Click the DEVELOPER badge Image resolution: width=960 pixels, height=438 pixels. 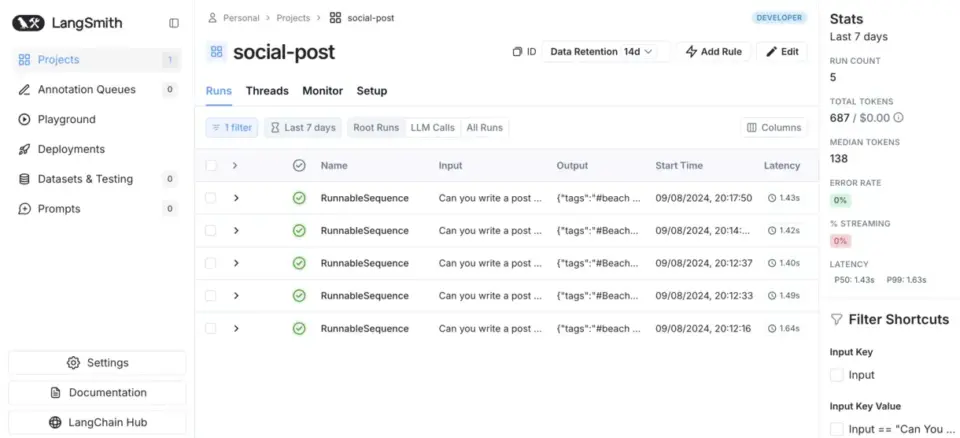(x=779, y=18)
